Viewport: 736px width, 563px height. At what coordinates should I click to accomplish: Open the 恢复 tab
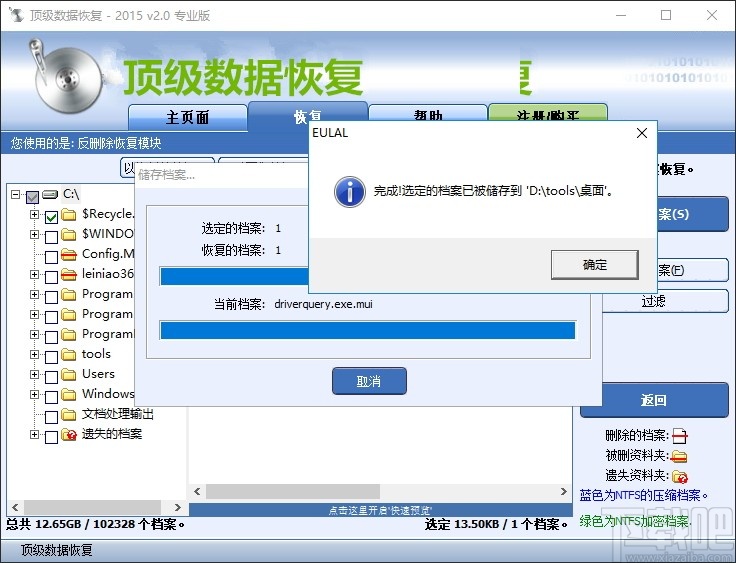(x=307, y=116)
